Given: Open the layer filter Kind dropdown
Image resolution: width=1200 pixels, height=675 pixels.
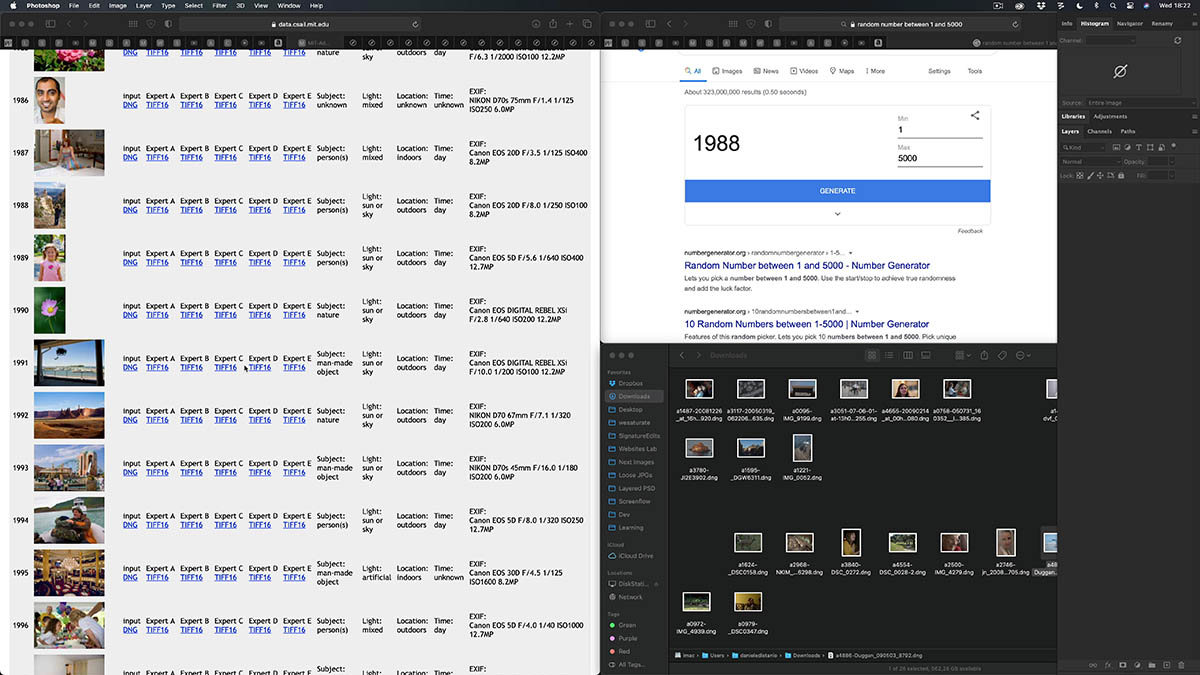Looking at the screenshot, I should coord(1083,147).
